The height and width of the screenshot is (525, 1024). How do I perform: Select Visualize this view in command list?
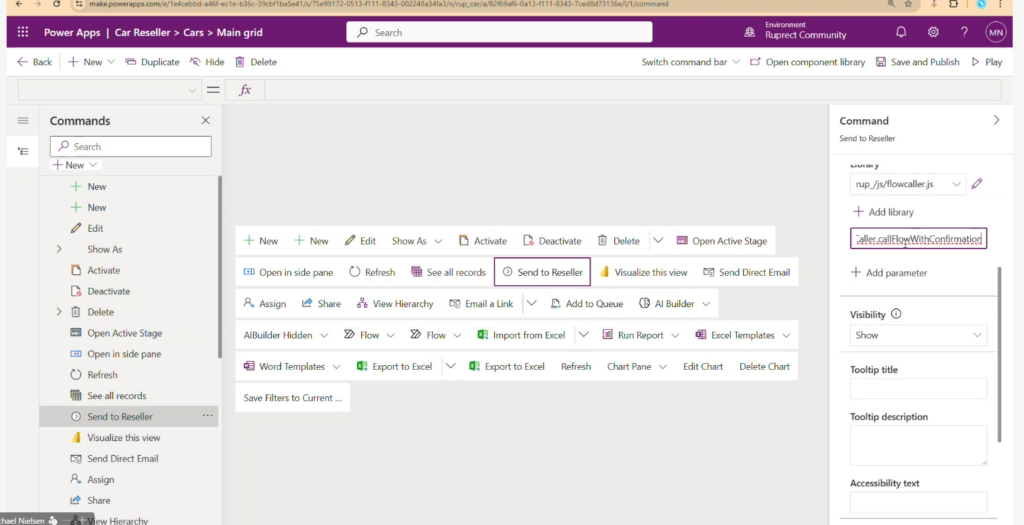(x=122, y=438)
